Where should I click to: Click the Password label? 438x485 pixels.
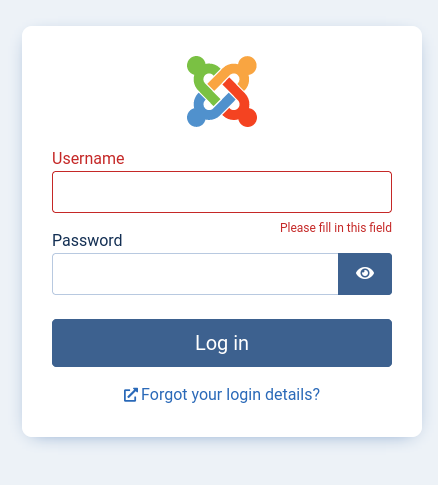click(x=87, y=240)
